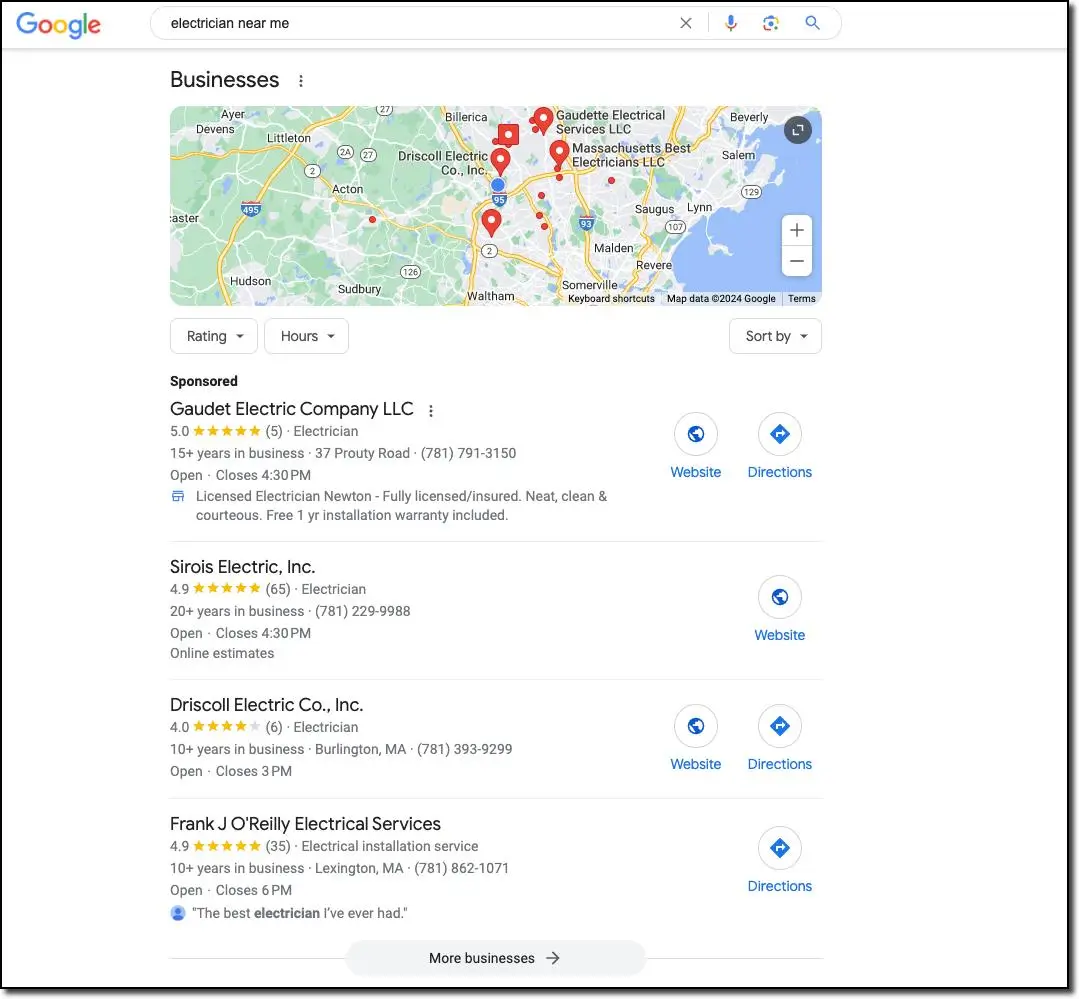Open the map Terms link
Viewport: 1079px width, 999px height.
click(x=802, y=299)
